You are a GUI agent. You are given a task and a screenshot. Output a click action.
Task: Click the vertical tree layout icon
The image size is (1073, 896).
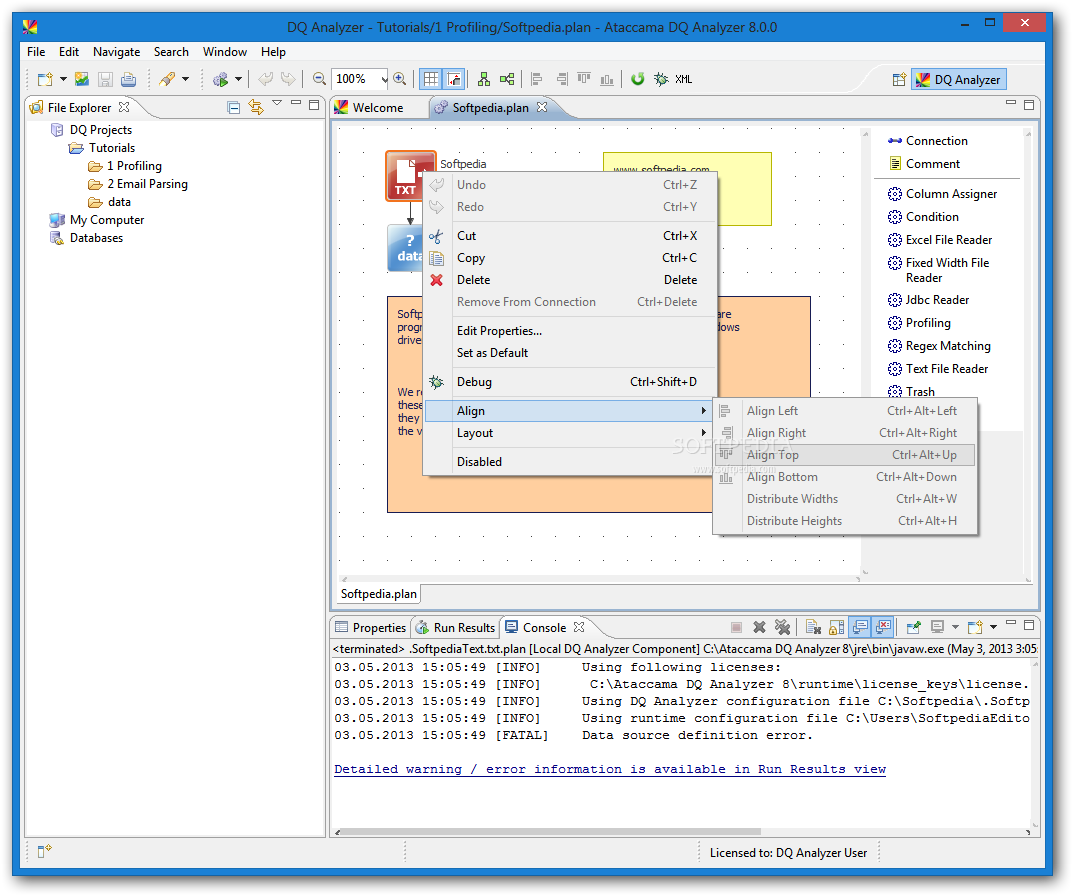(484, 79)
